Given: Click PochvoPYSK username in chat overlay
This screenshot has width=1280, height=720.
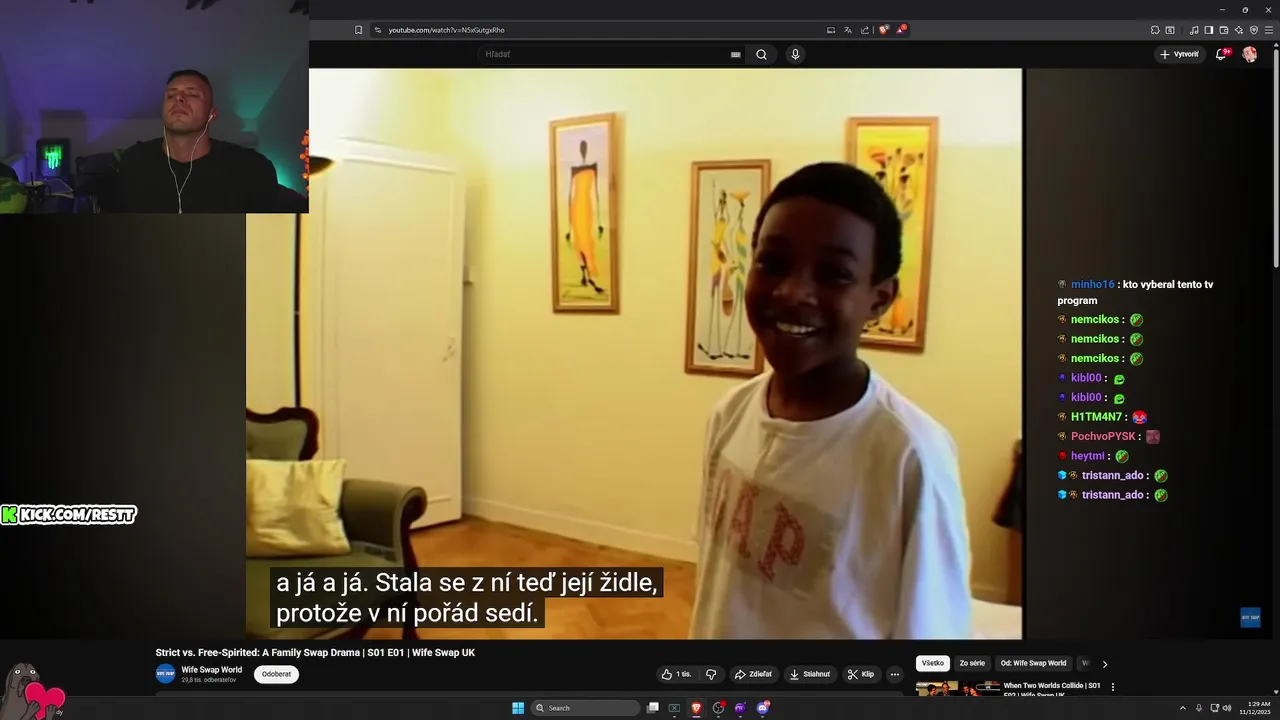Looking at the screenshot, I should (1103, 437).
